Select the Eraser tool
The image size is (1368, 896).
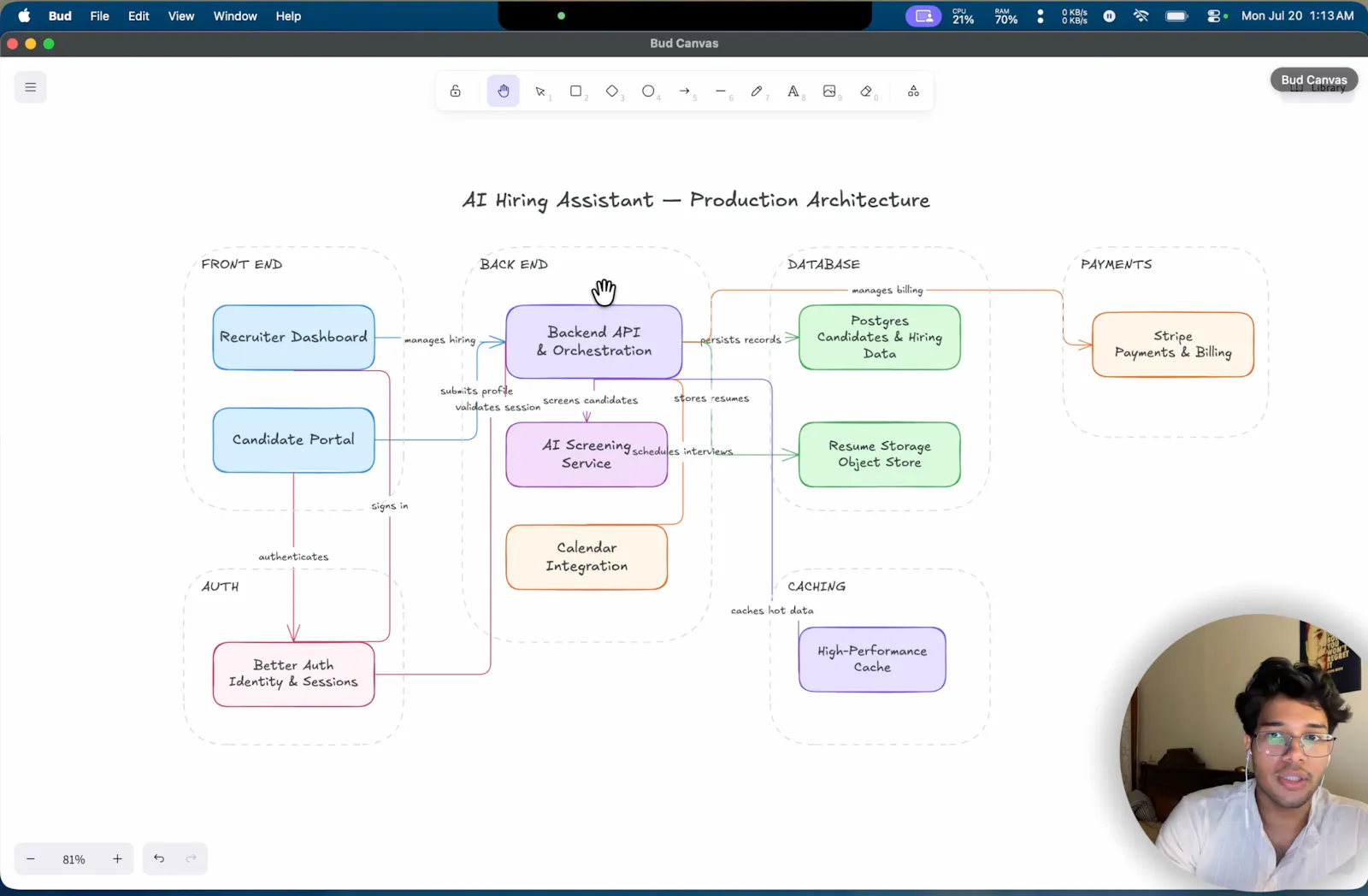tap(866, 91)
